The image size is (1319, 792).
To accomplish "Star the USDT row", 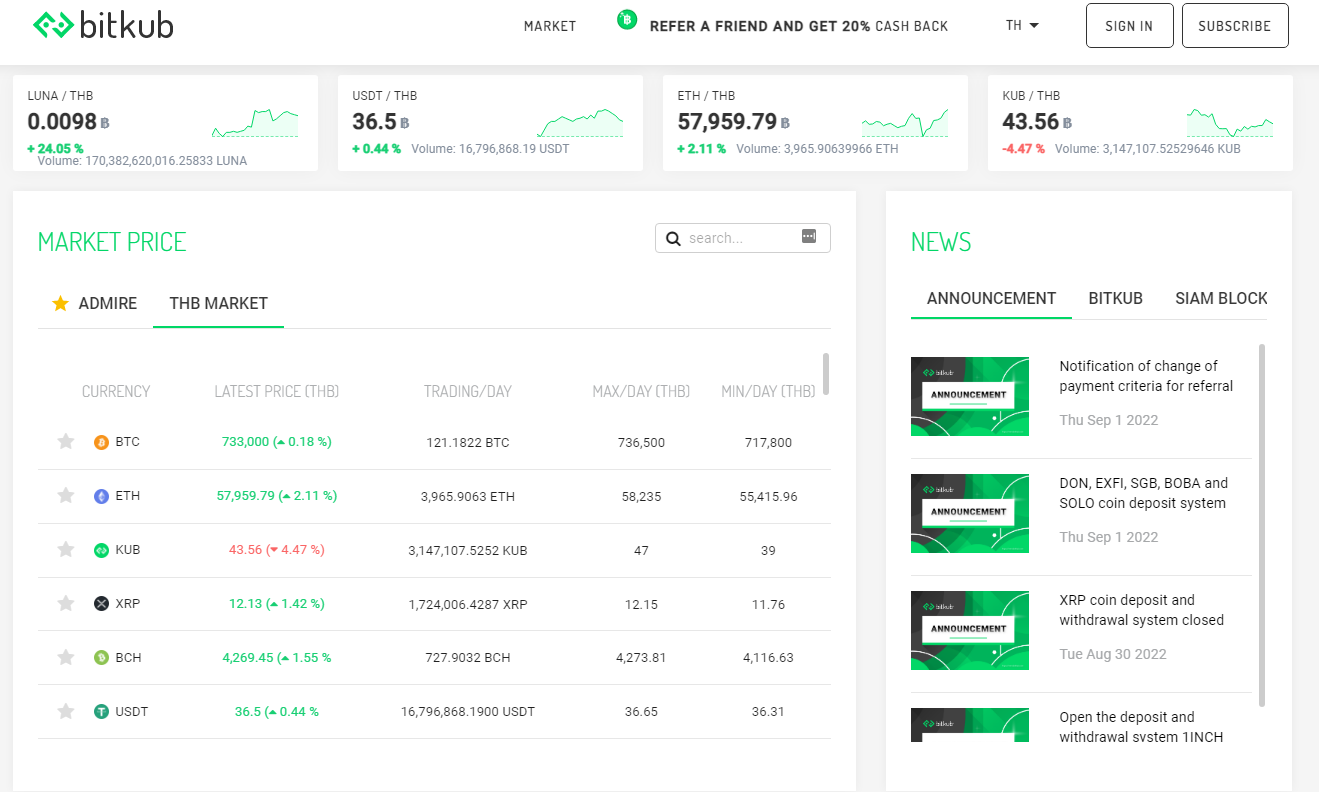I will tap(66, 711).
